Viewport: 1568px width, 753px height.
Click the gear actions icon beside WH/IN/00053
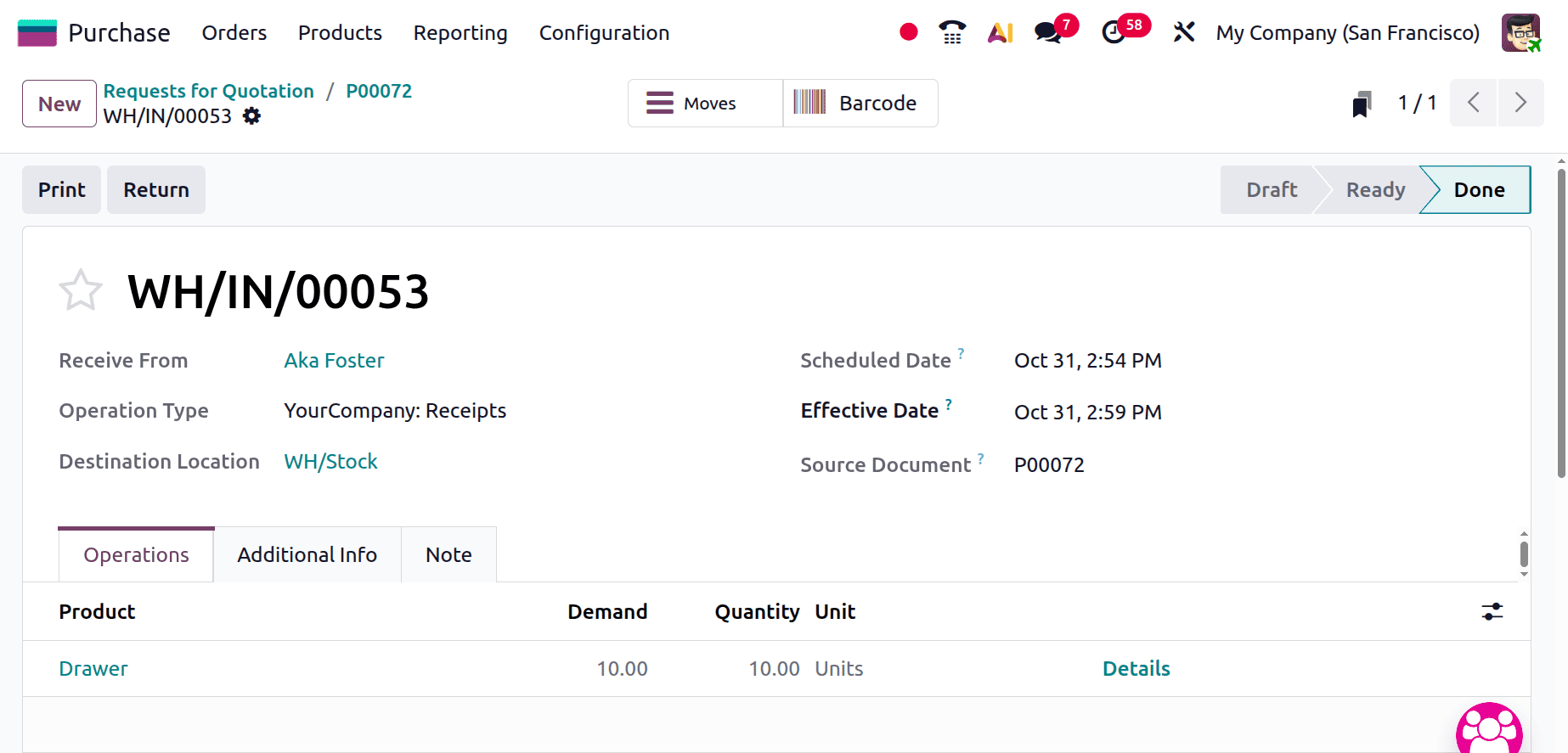(x=252, y=116)
